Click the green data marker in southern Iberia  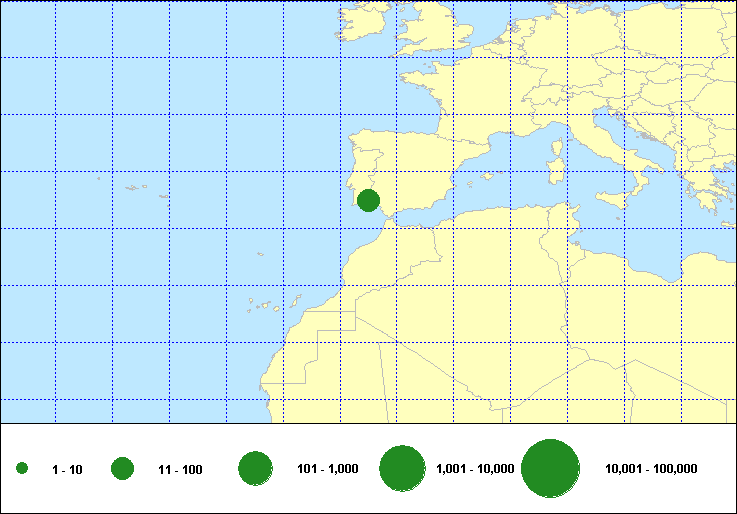(x=368, y=200)
